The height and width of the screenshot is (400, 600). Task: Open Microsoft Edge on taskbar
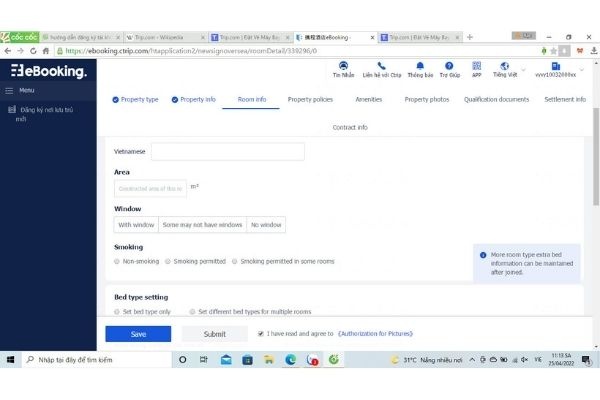coord(290,359)
